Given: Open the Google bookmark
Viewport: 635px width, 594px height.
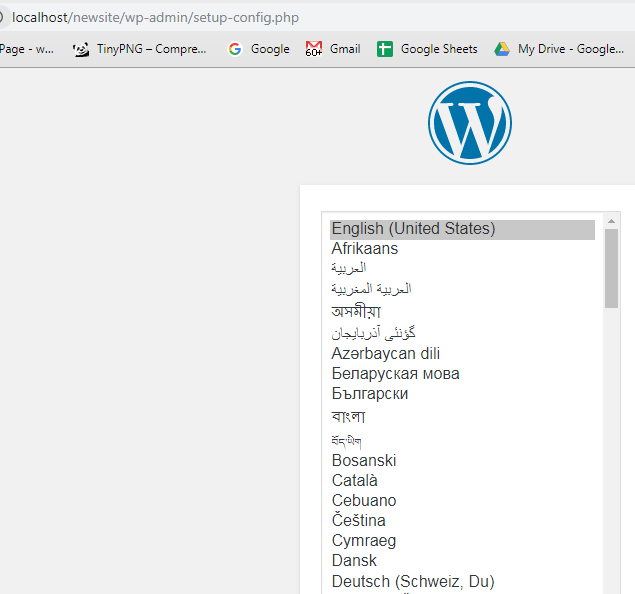Looking at the screenshot, I should (x=259, y=49).
